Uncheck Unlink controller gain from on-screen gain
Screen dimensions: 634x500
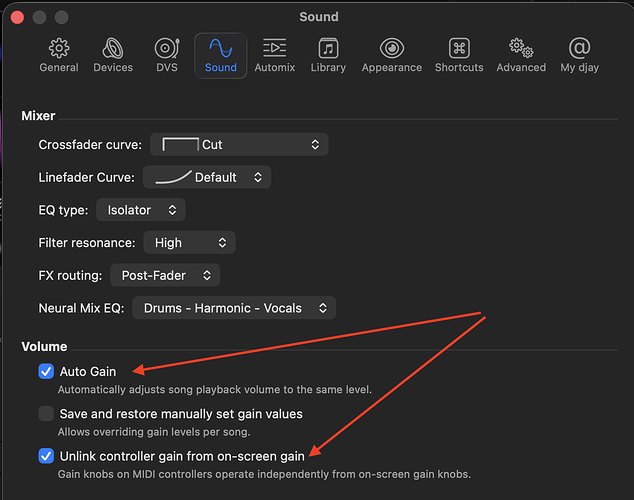[46, 456]
